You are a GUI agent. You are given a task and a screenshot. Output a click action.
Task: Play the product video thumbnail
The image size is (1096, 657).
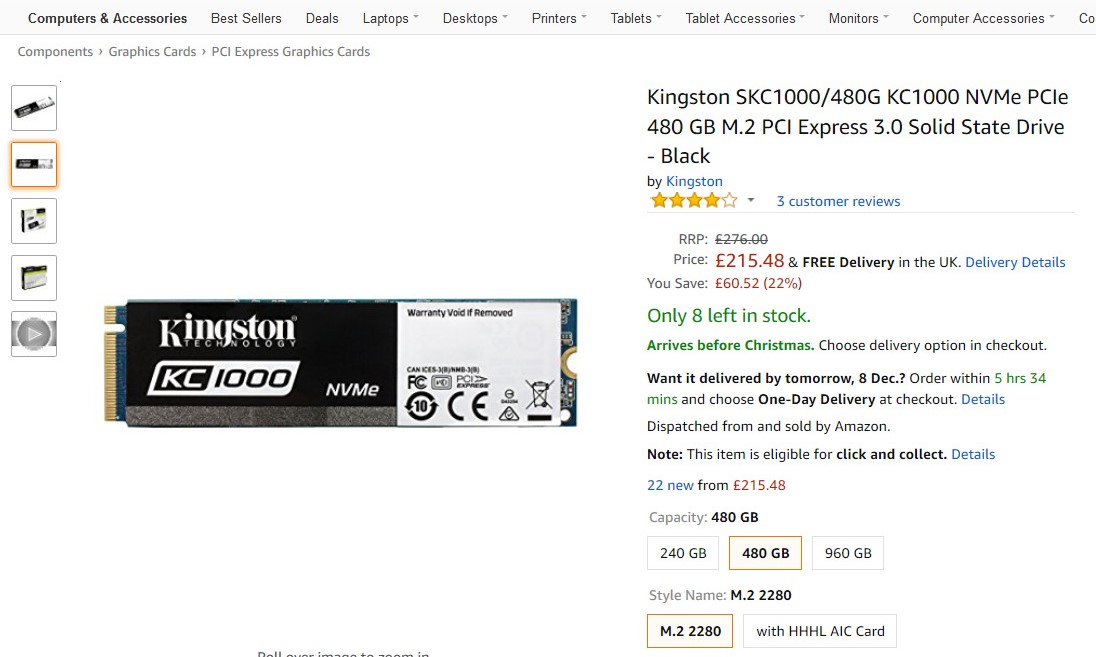34,334
